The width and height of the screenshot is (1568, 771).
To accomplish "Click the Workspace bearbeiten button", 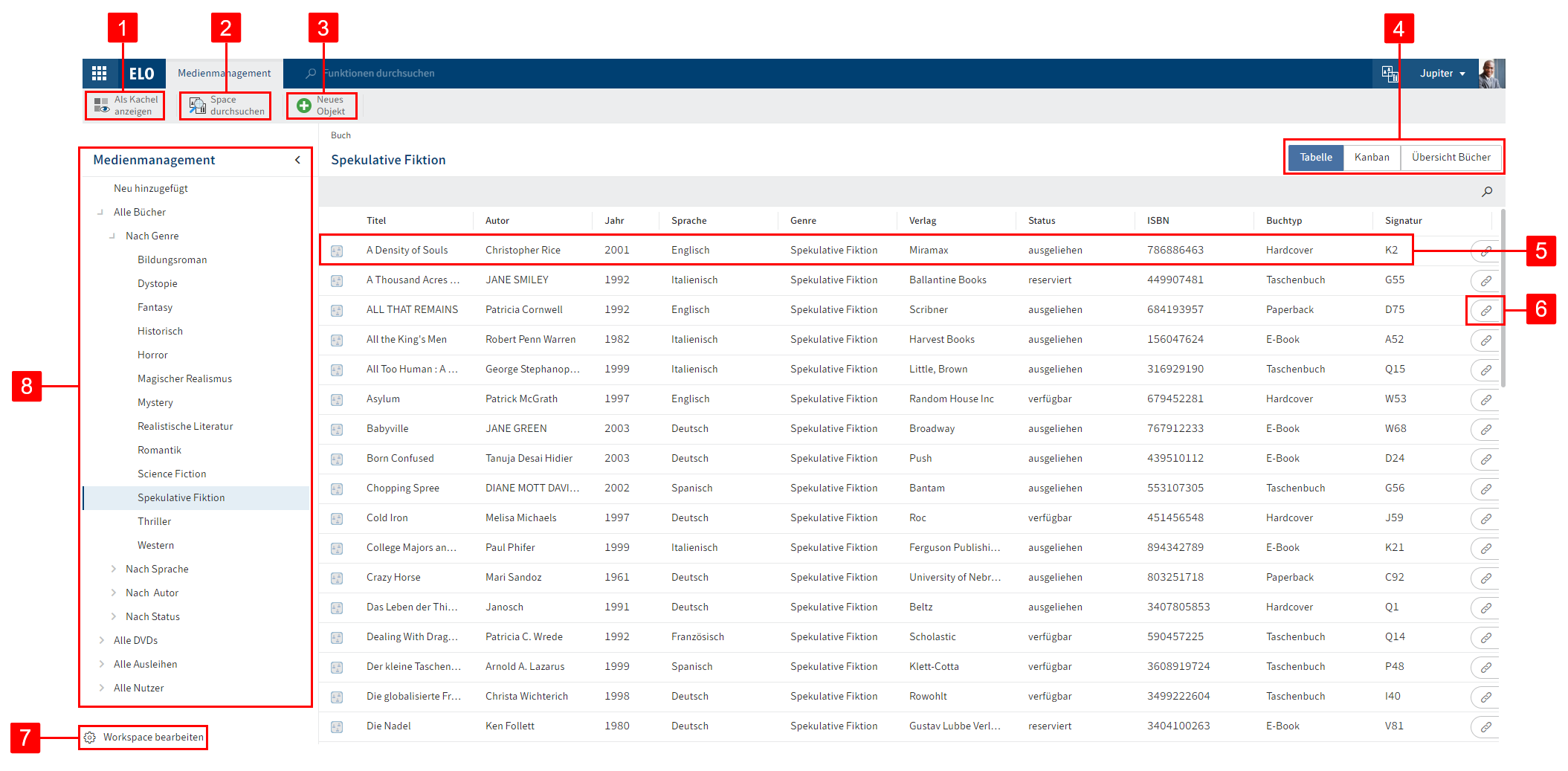I will (152, 737).
